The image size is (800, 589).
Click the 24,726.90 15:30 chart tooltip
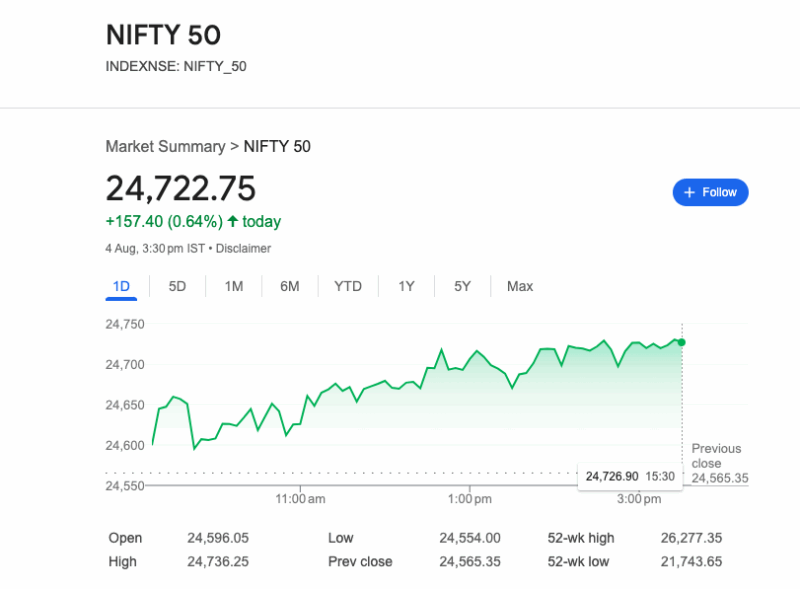630,476
